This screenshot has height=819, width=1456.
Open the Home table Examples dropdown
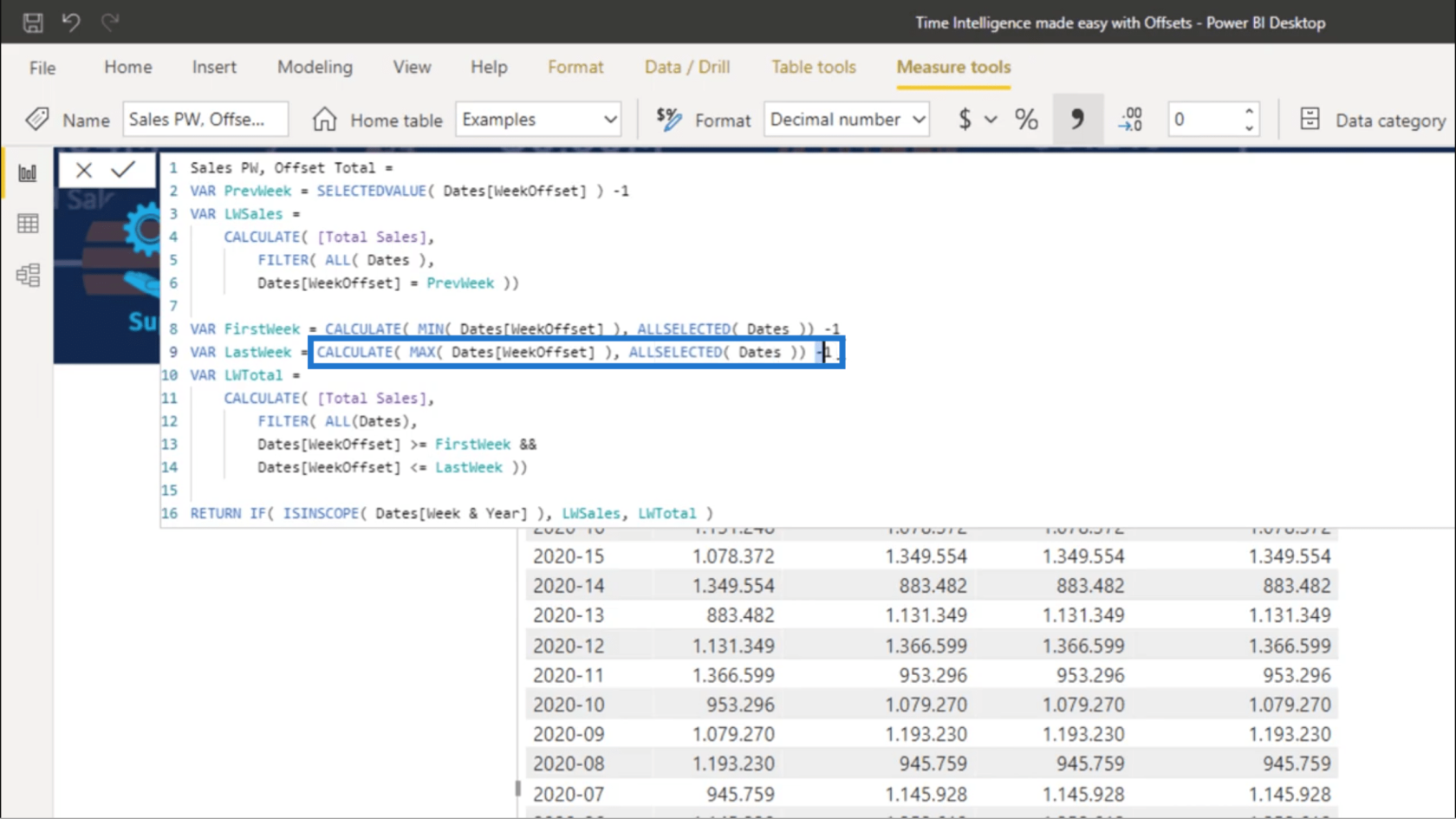(x=538, y=119)
